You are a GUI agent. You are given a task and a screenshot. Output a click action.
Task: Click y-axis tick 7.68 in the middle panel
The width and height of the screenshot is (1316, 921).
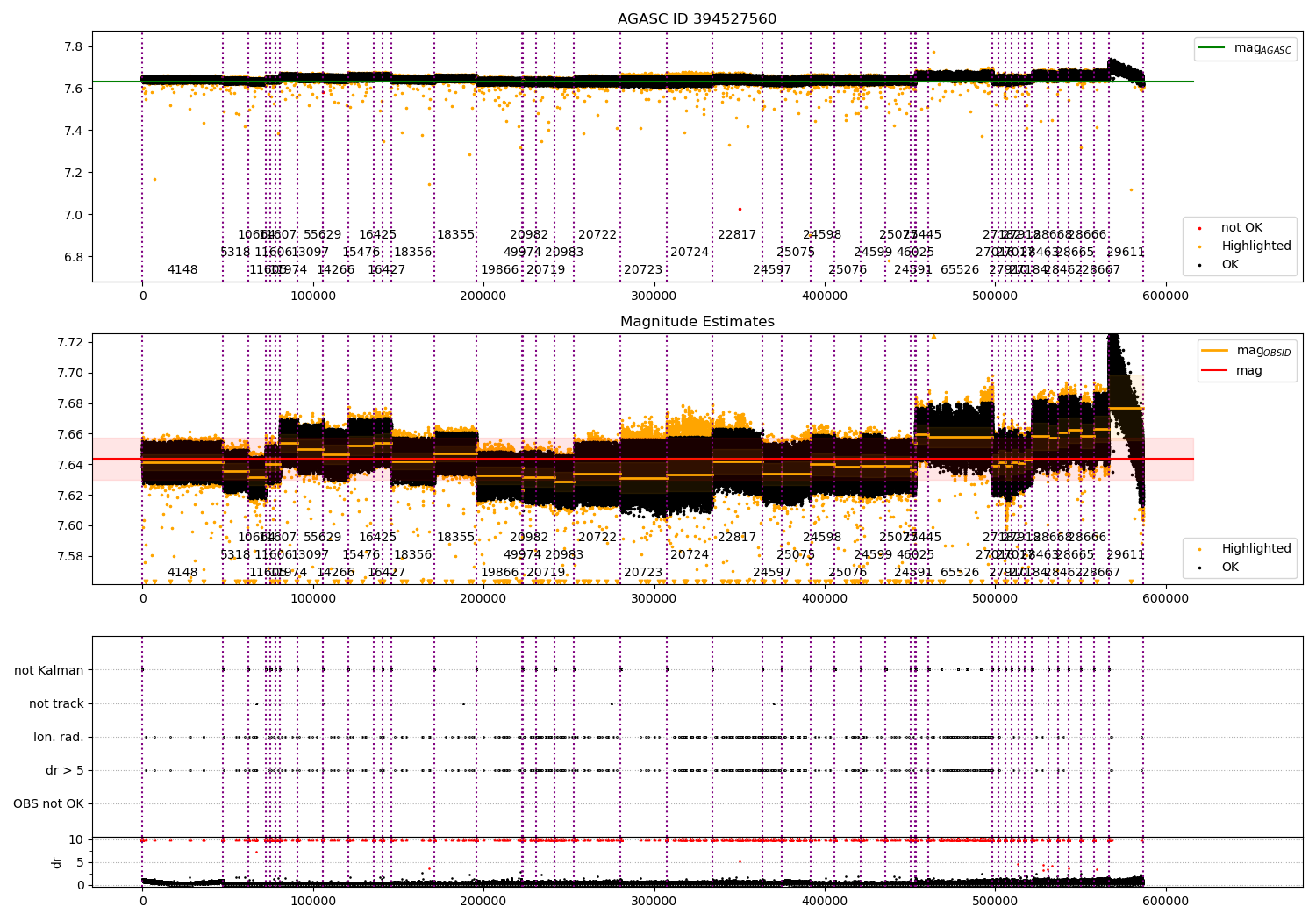pyautogui.click(x=70, y=403)
